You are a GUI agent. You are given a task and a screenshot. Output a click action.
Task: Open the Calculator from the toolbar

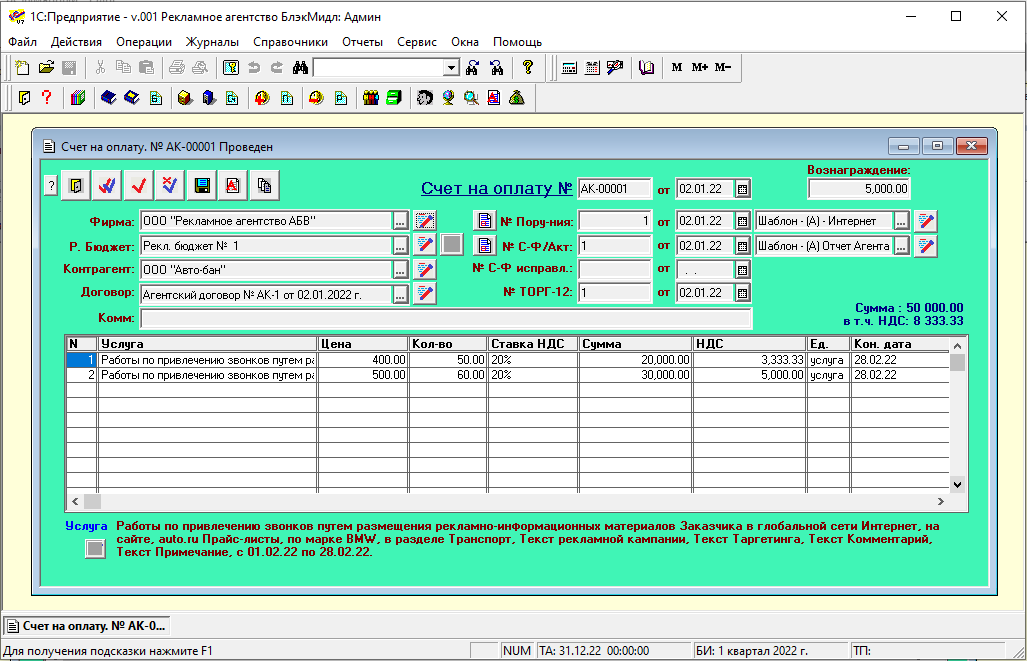tap(569, 67)
